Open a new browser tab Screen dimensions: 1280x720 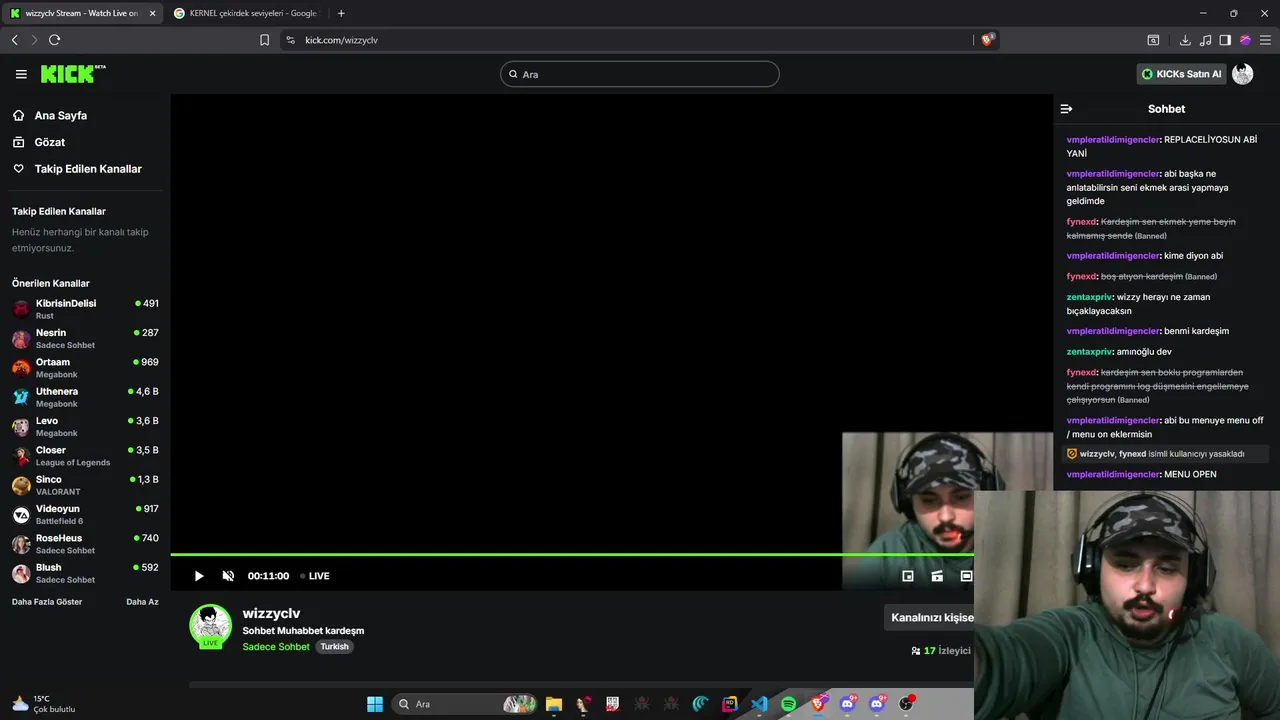click(x=341, y=13)
